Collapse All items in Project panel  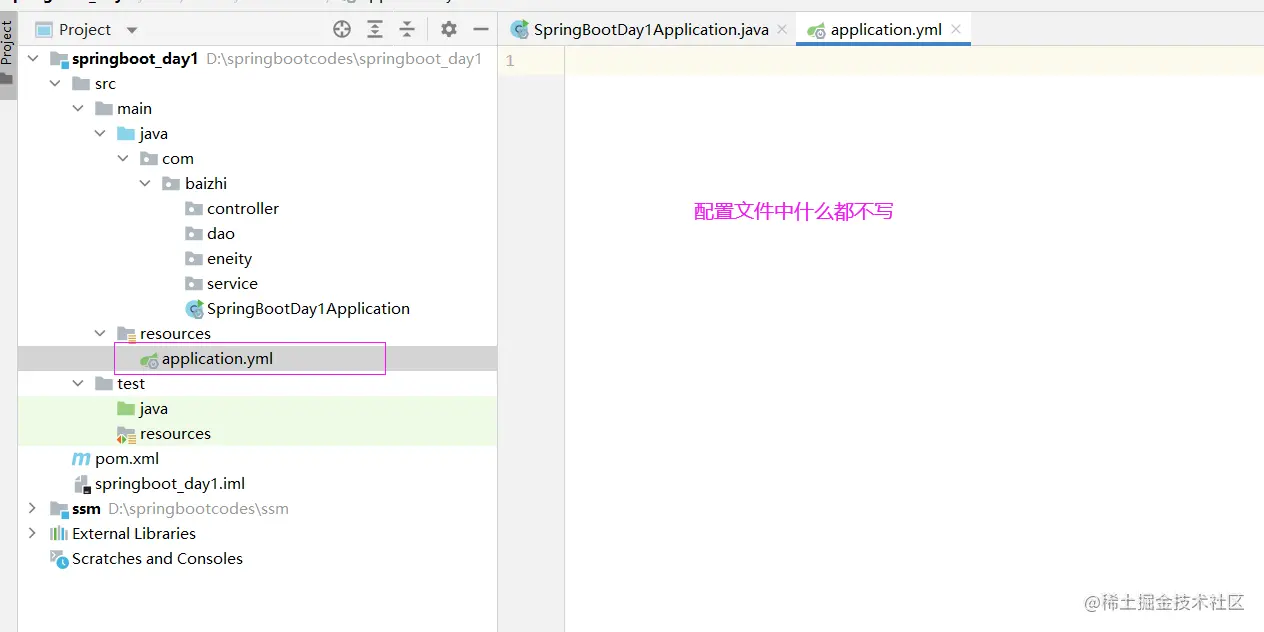point(409,29)
